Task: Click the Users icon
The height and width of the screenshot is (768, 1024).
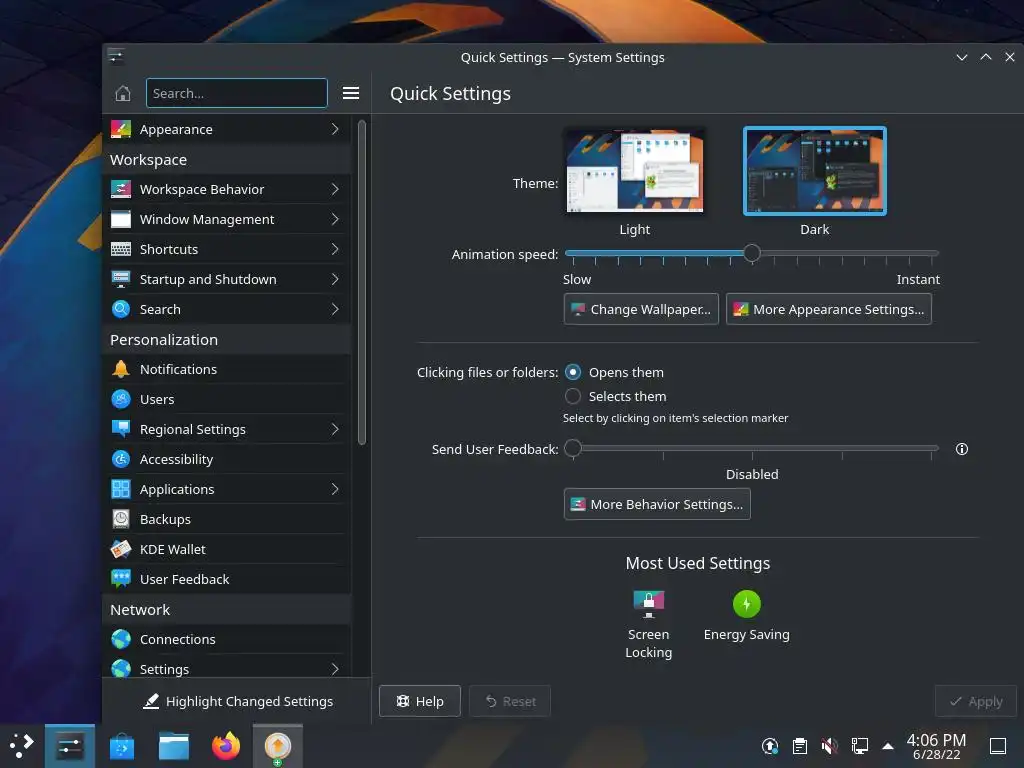Action: (121, 399)
